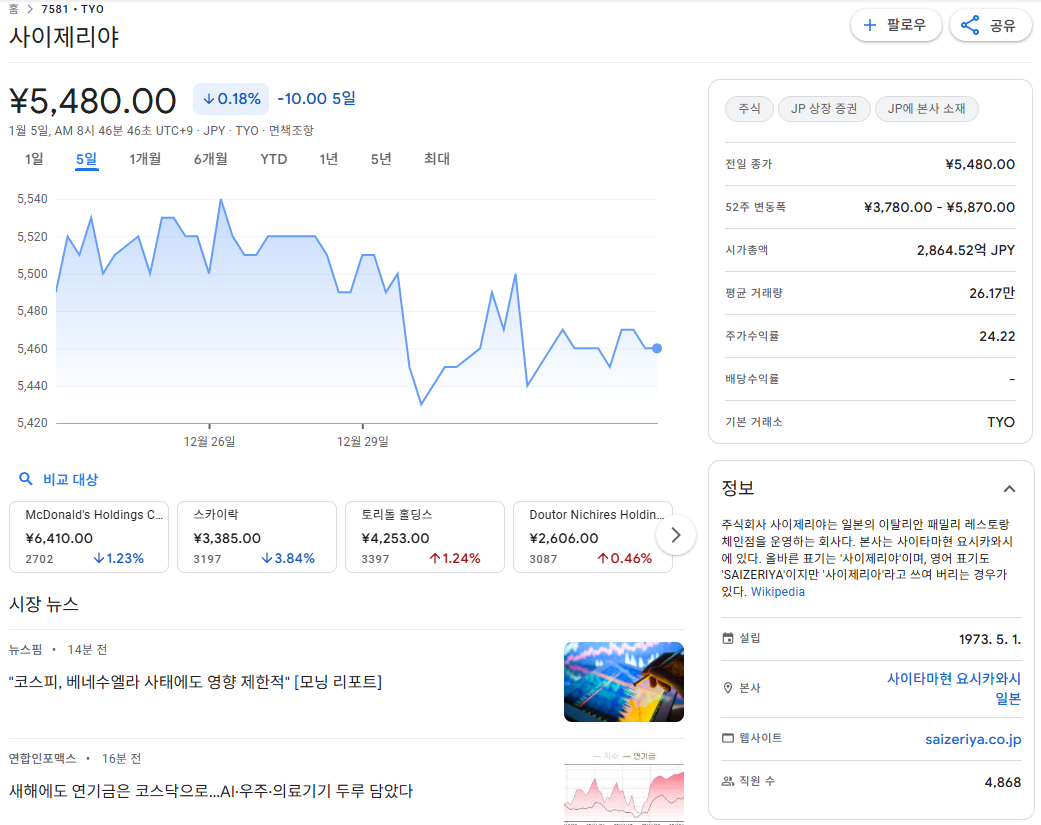Click the plus icon in 팔로우 button
This screenshot has width=1041, height=825.
point(869,25)
